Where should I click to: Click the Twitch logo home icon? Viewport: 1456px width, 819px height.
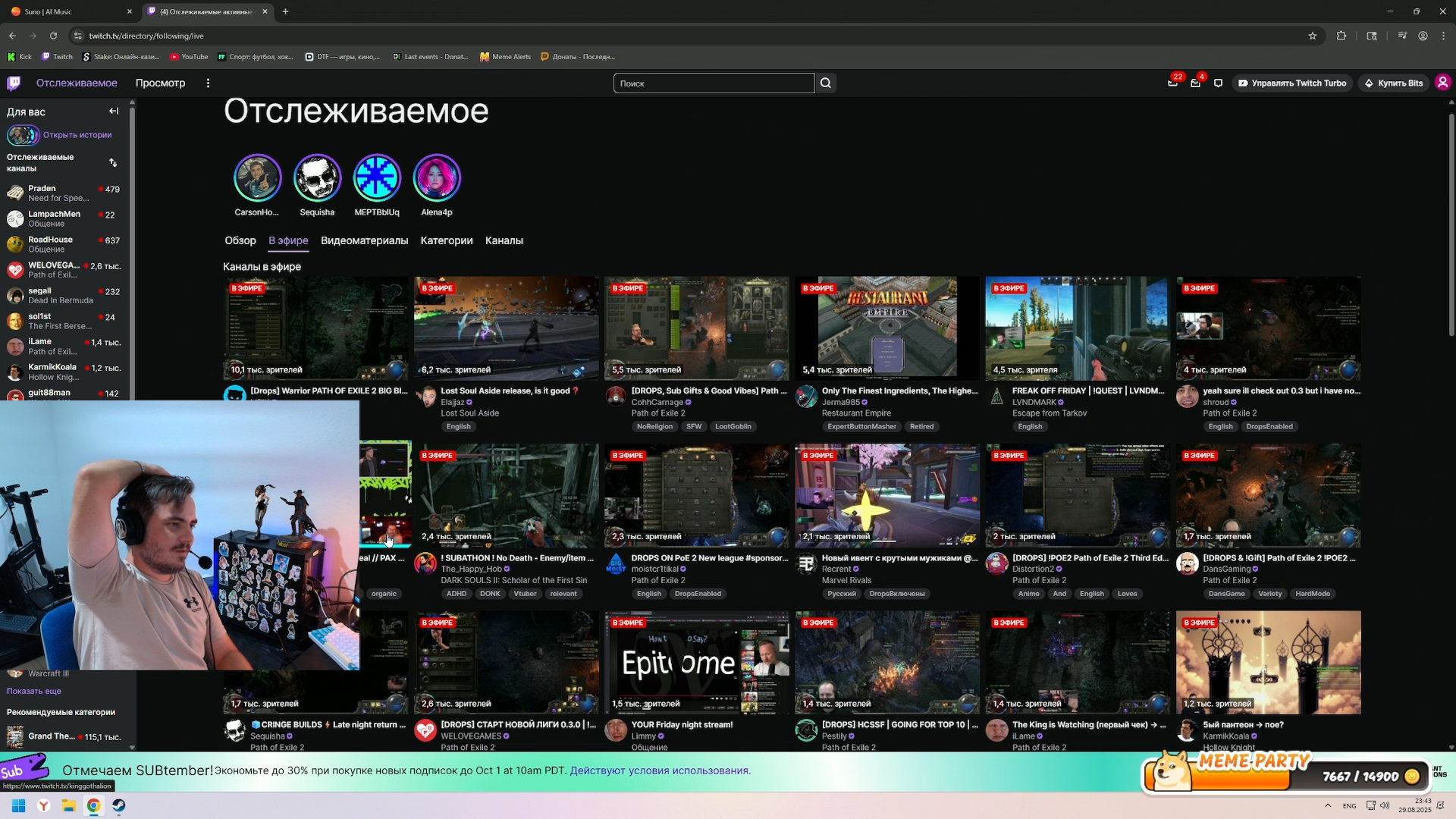(x=14, y=83)
